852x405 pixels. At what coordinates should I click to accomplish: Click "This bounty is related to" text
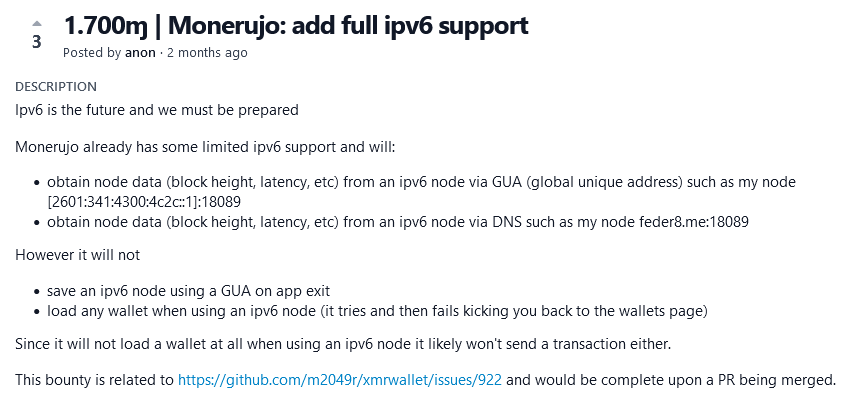[95, 381]
